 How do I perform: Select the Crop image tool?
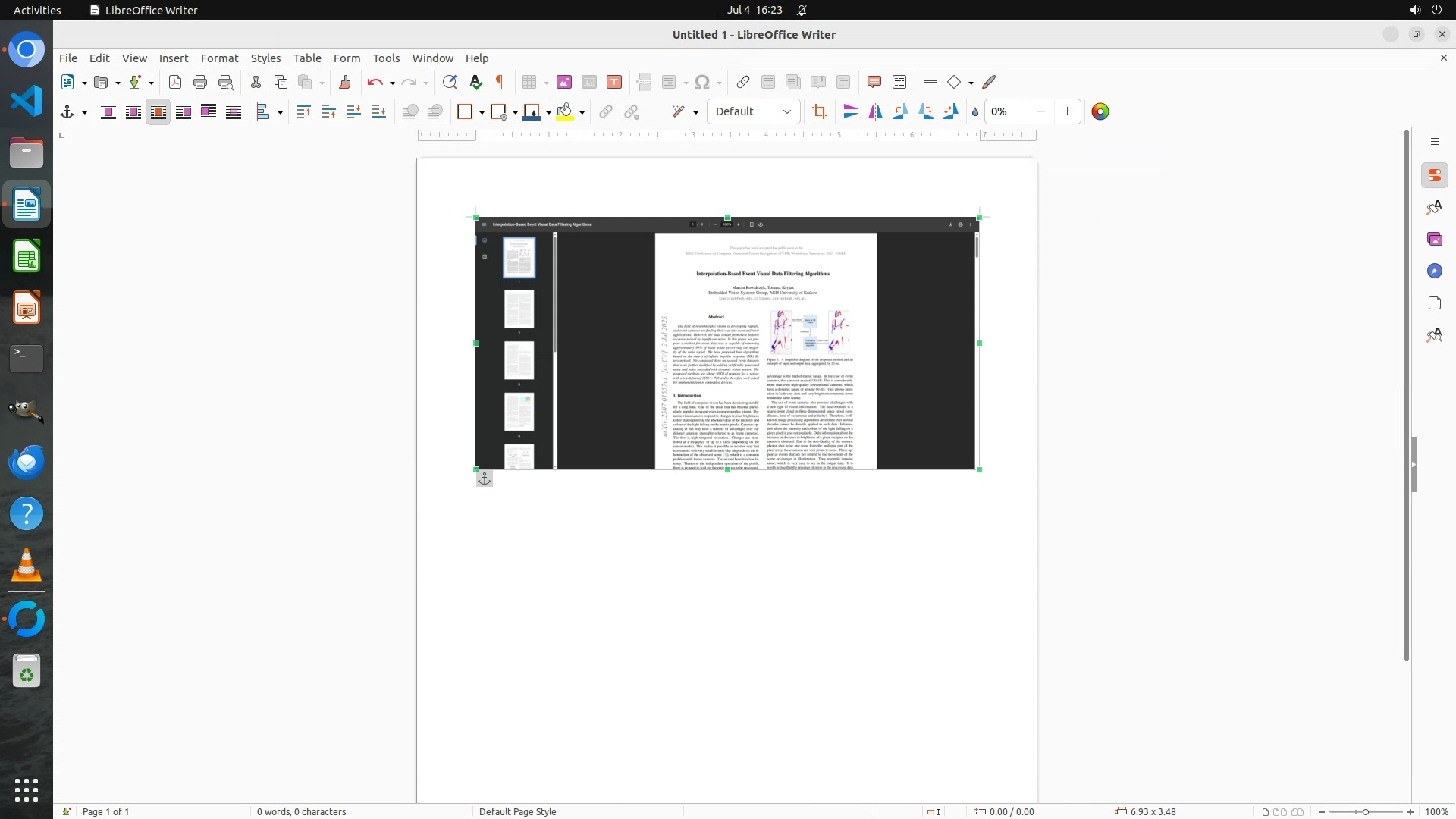[819, 111]
